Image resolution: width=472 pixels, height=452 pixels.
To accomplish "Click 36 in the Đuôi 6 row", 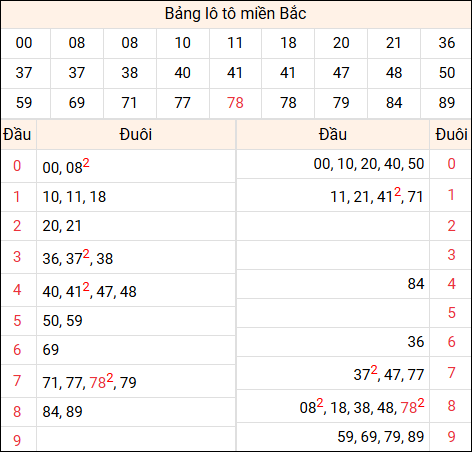I will (x=416, y=342).
